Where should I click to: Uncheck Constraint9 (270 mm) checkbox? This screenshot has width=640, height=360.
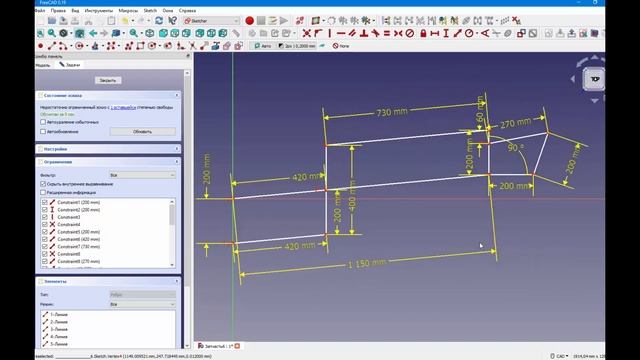coord(45,261)
